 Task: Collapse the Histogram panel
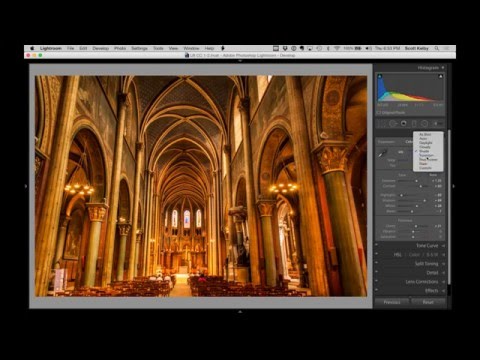(x=443, y=68)
